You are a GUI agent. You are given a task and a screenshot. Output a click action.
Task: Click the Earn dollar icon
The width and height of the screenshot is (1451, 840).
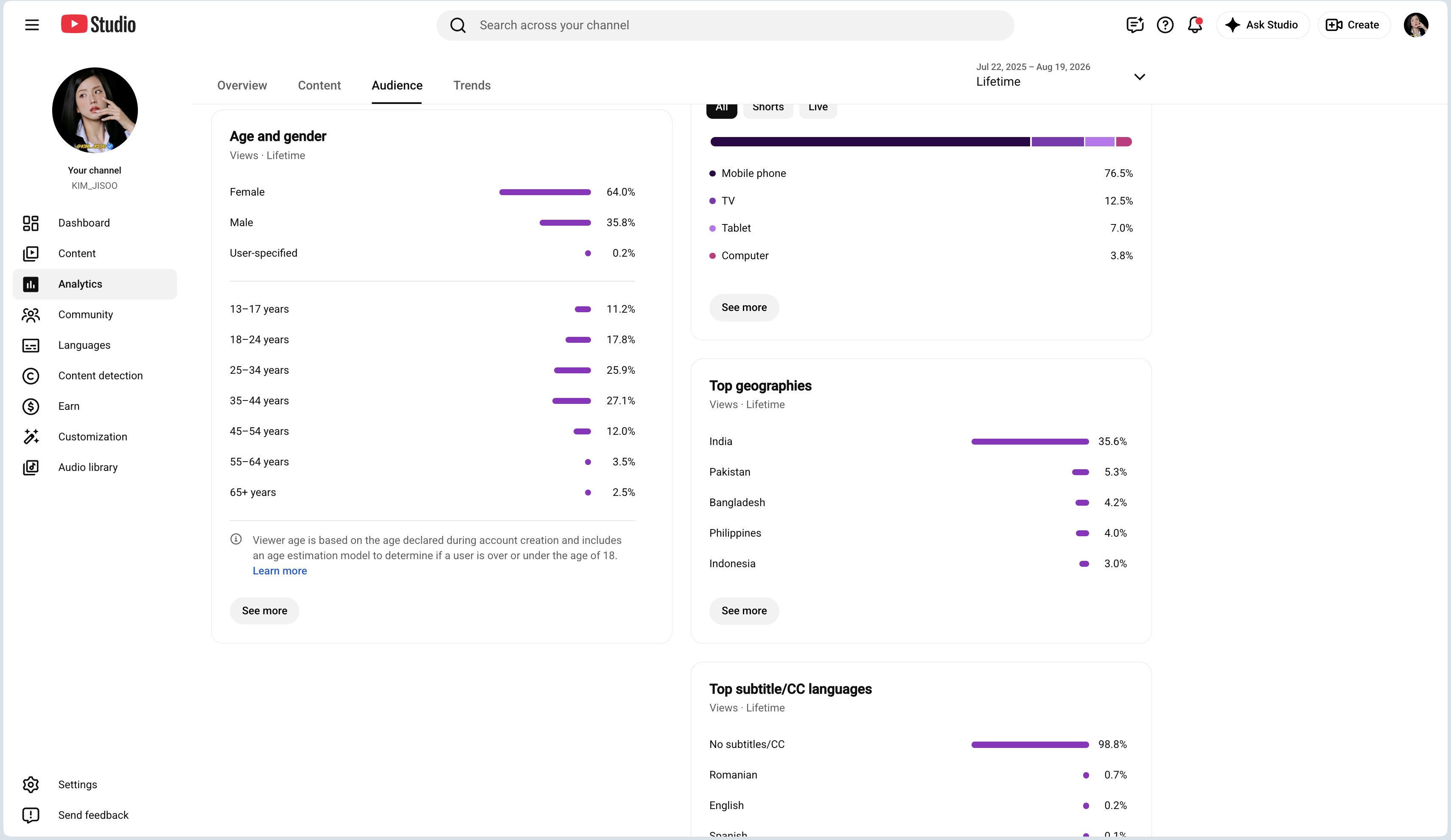click(x=31, y=406)
